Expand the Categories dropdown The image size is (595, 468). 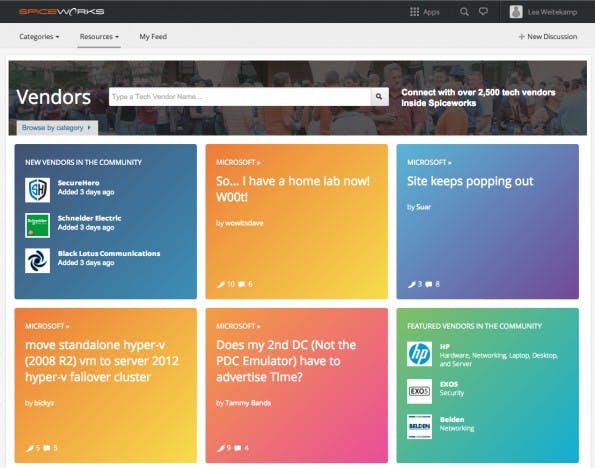click(39, 36)
